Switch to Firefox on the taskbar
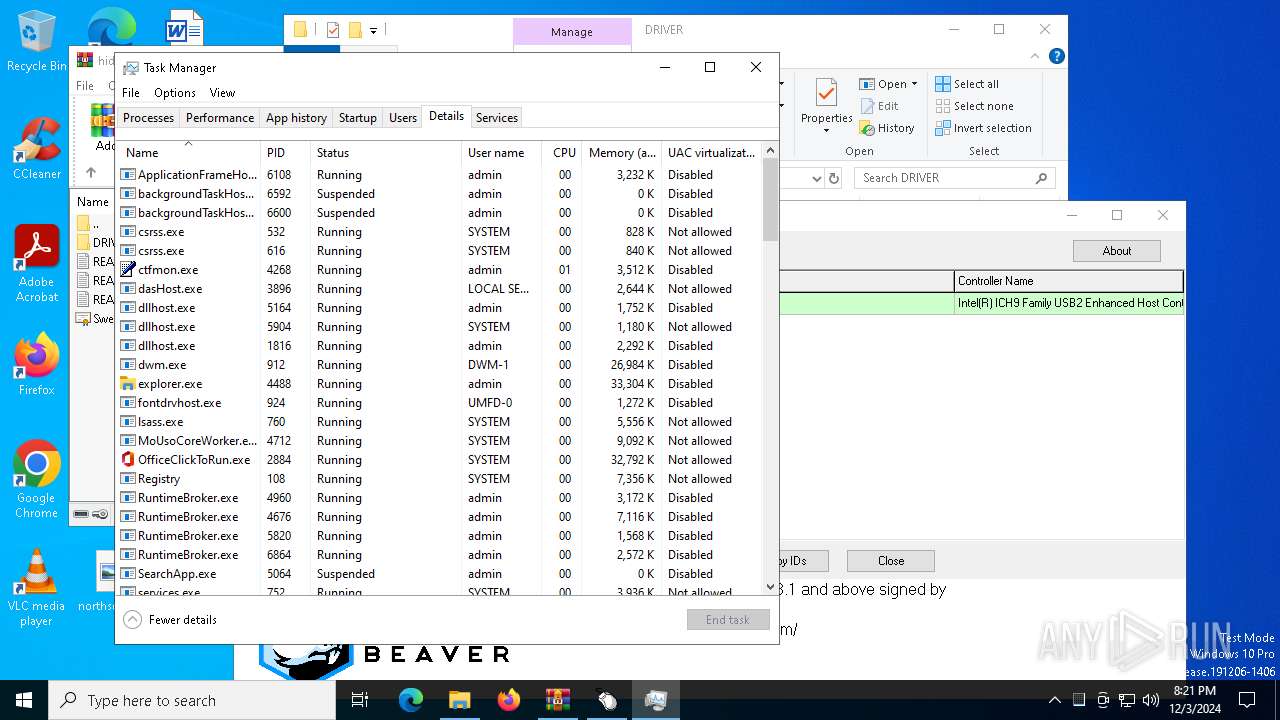 pos(509,700)
